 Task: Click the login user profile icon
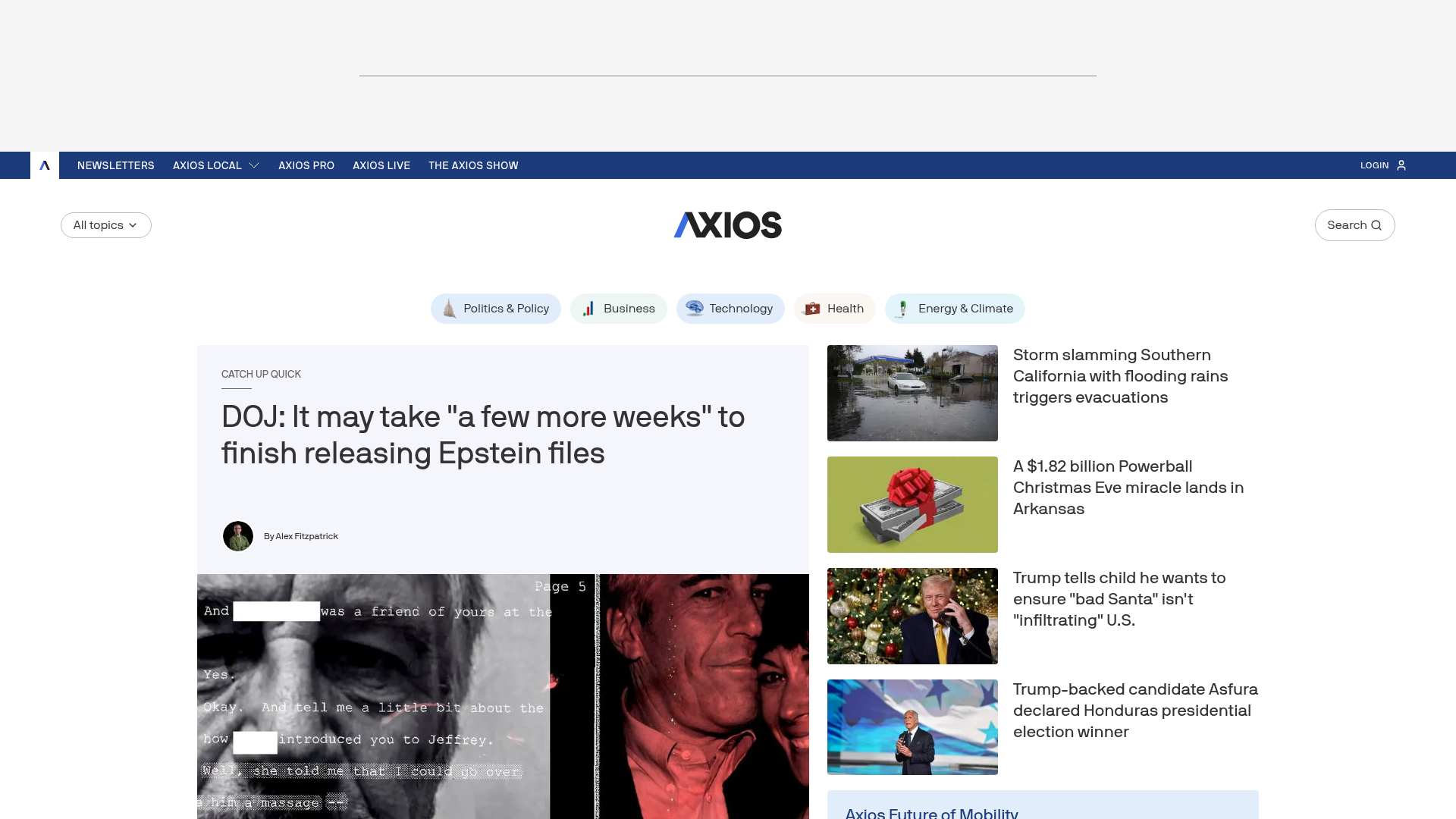1401,165
